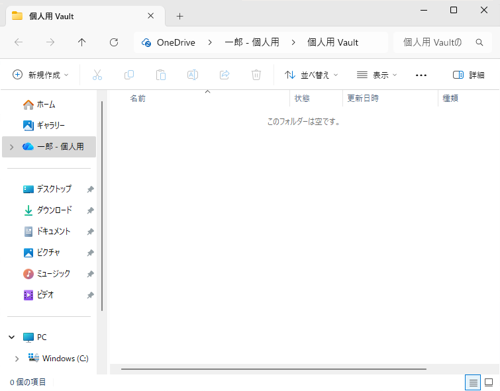Open the 並べ替え sort dropdown

(311, 75)
